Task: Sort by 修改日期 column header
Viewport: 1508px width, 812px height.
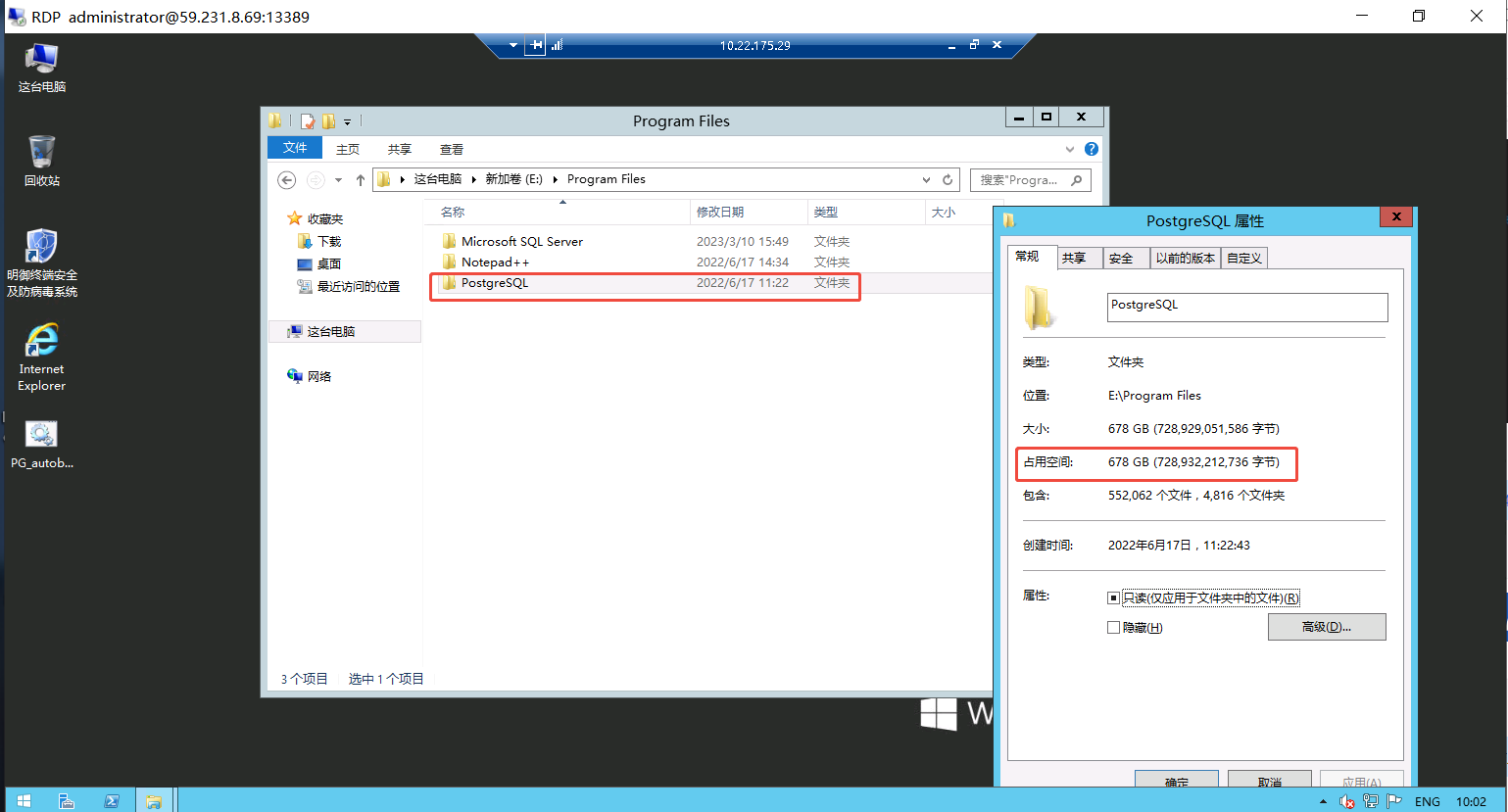Action: click(749, 212)
